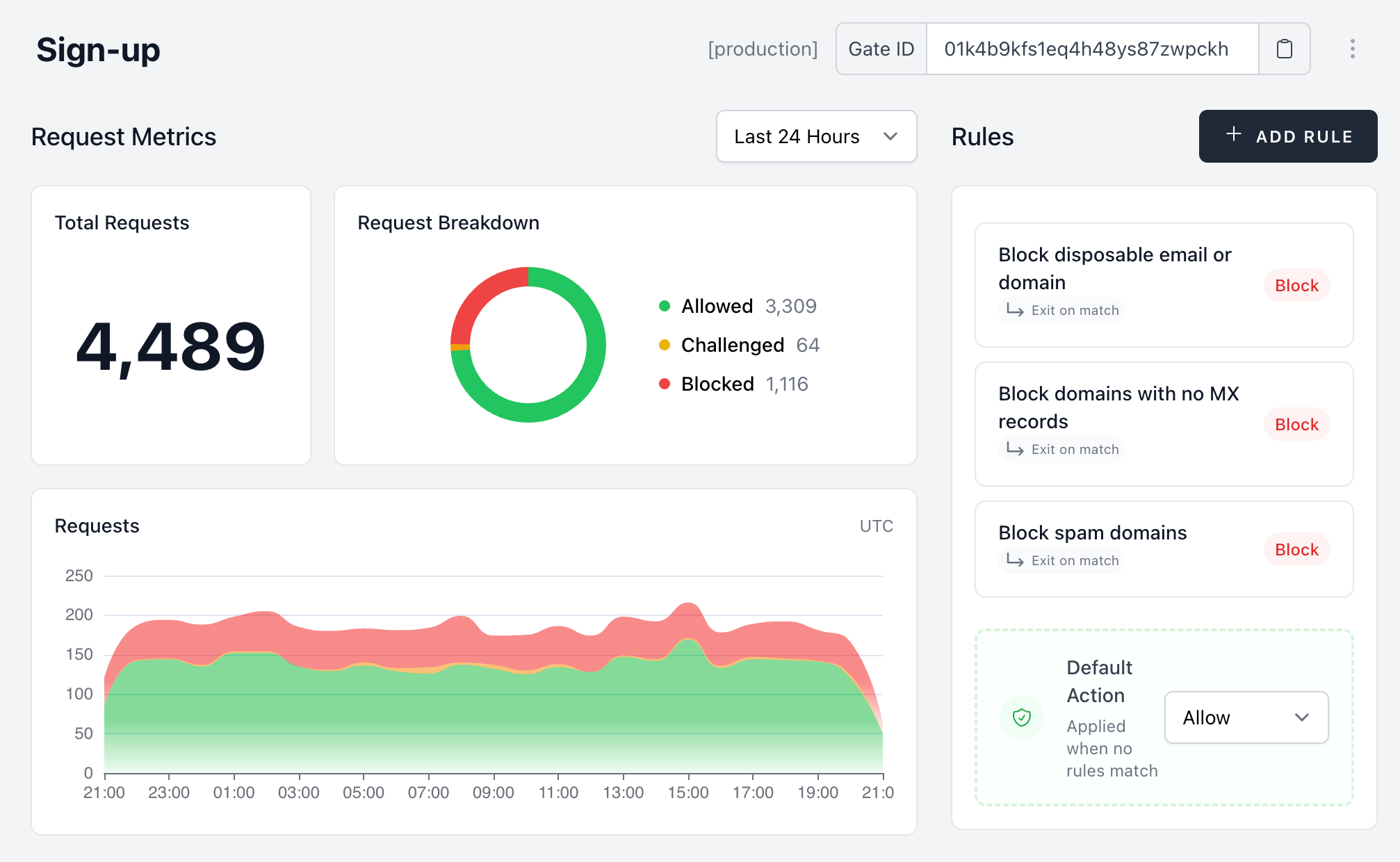Click the green Allowed legend dot
This screenshot has height=862, width=1400.
665,305
